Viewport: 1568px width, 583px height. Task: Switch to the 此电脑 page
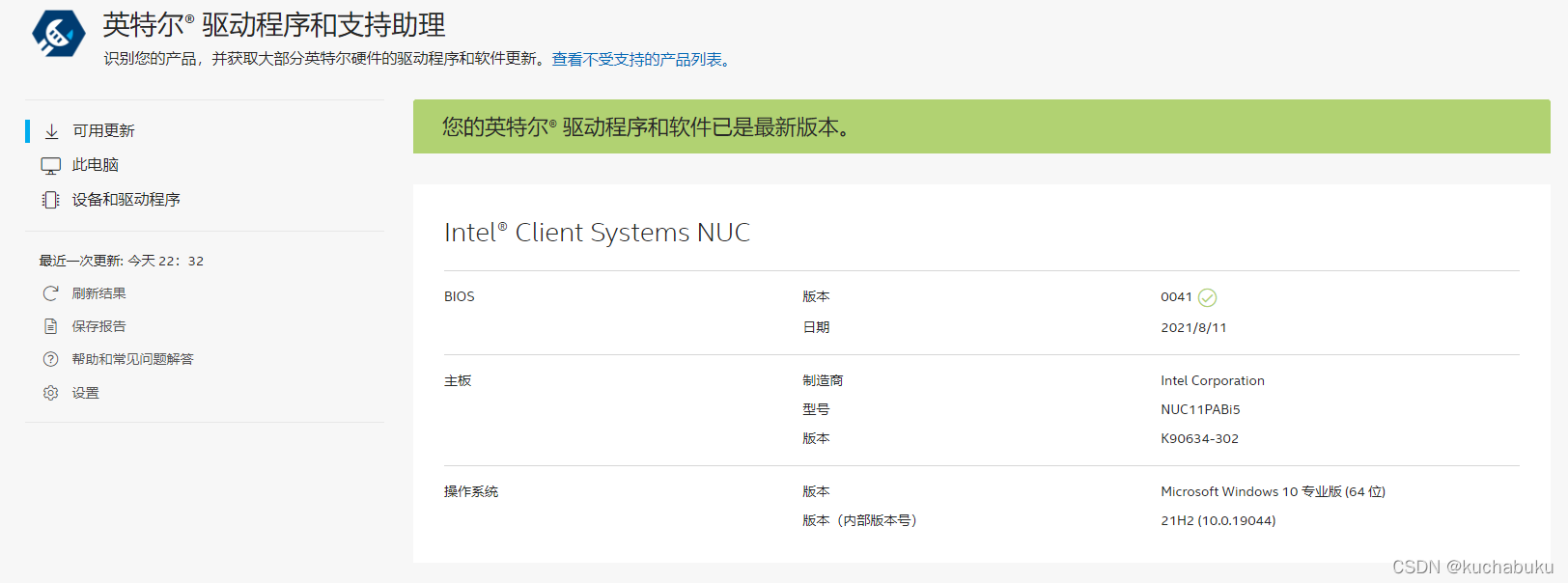coord(96,165)
